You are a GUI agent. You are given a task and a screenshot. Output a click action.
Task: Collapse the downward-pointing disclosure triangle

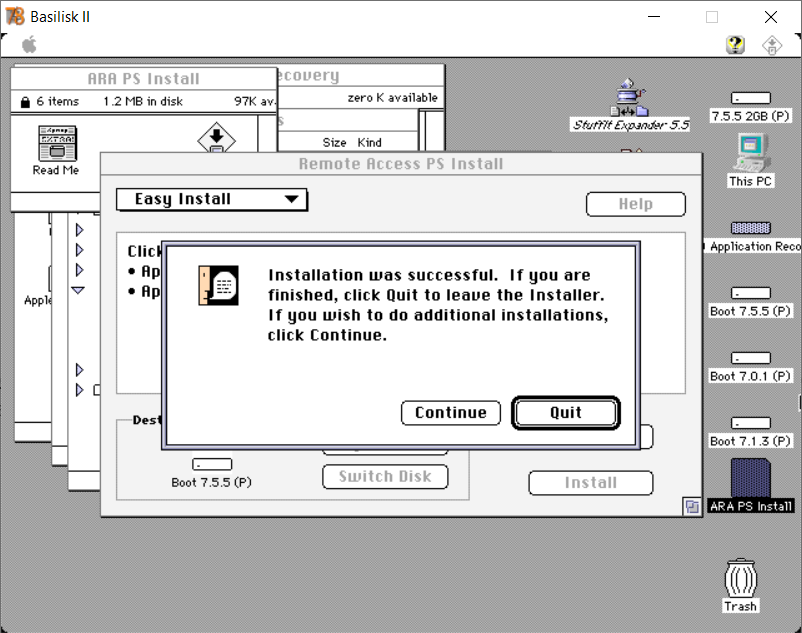tap(79, 290)
